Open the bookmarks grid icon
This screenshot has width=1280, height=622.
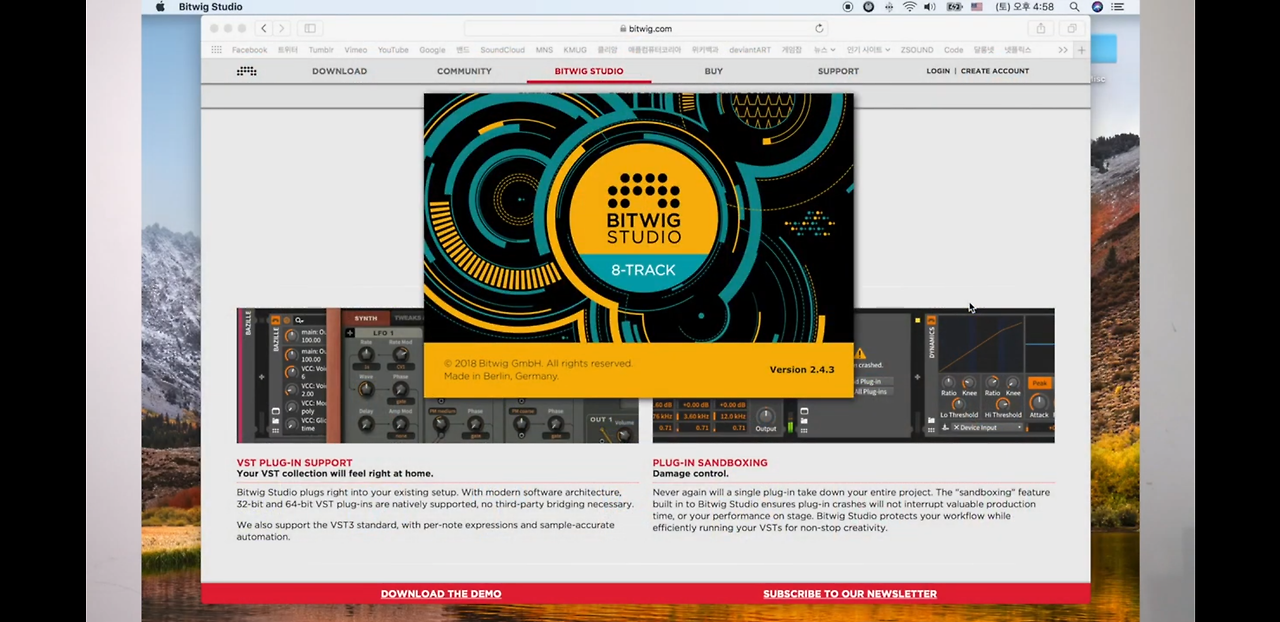tap(216, 50)
